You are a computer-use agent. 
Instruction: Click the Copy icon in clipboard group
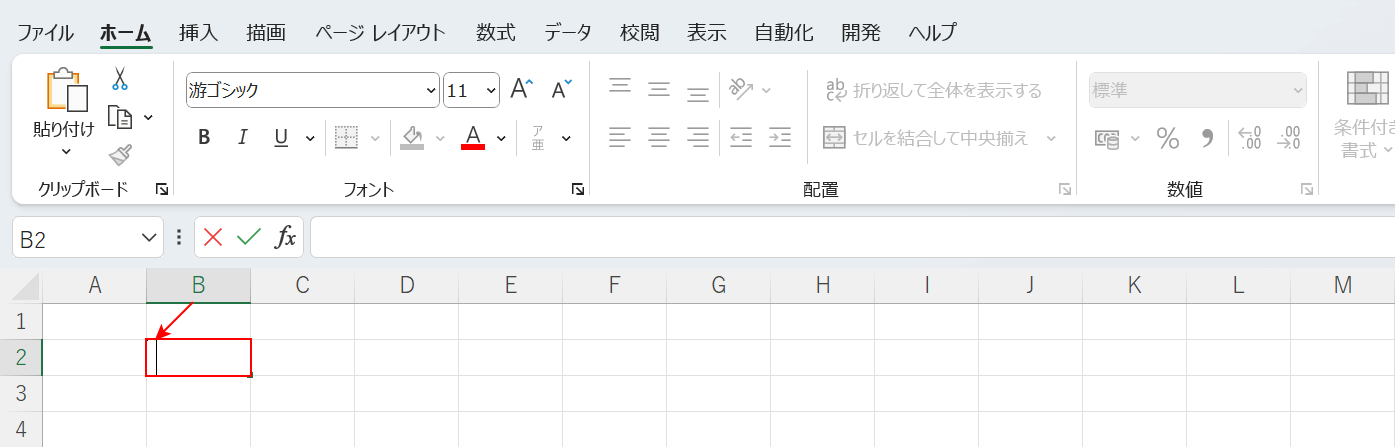coord(120,117)
